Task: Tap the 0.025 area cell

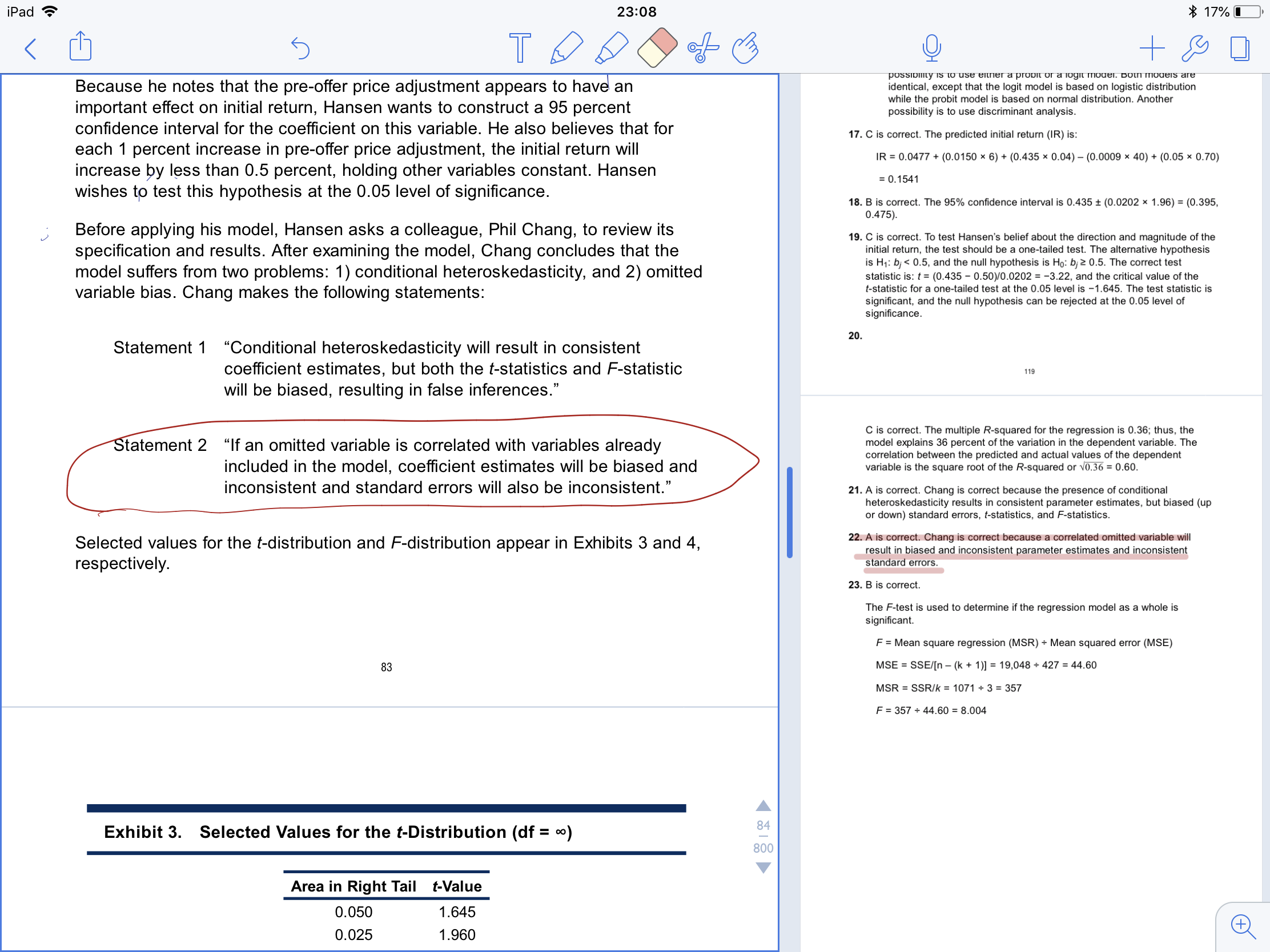Action: pyautogui.click(x=353, y=935)
